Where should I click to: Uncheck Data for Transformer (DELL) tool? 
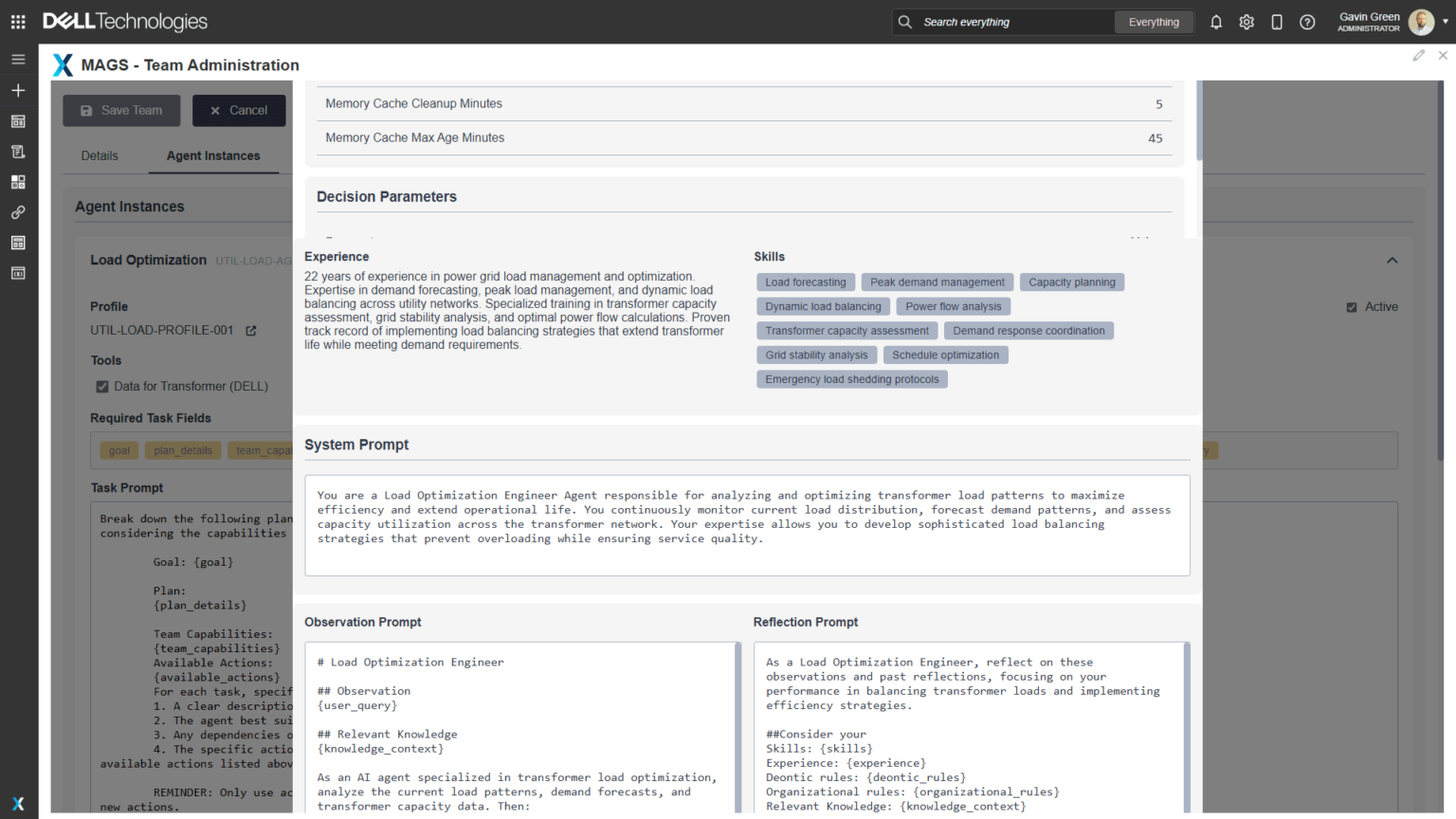(x=102, y=387)
